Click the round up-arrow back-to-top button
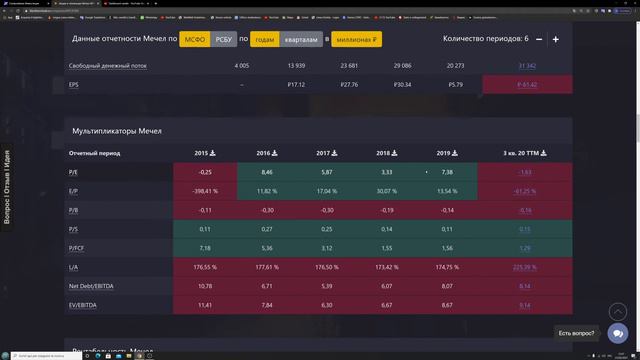Screen dimensions: 640x360 (618, 312)
